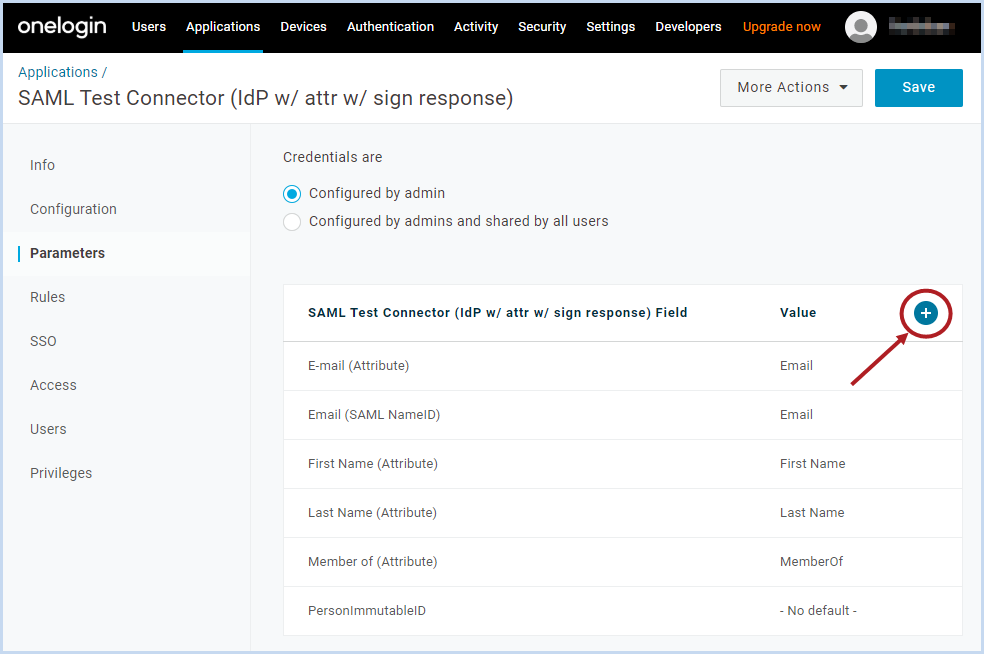Open the Settings top menu
984x654 pixels.
[x=611, y=27]
